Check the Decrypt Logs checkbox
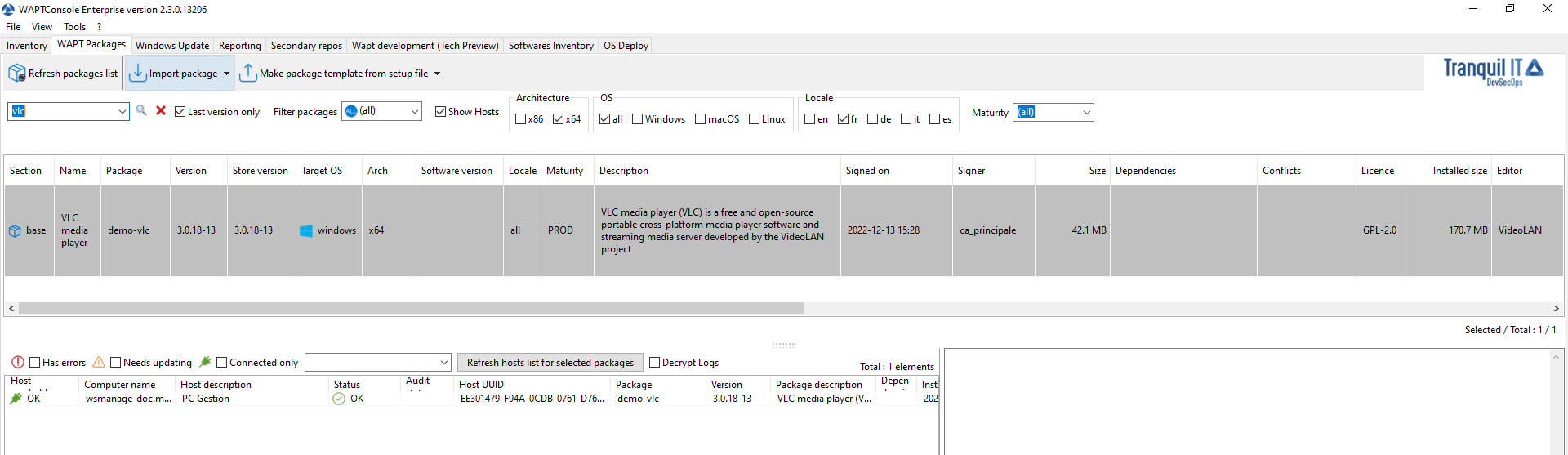1568x455 pixels. click(x=654, y=363)
